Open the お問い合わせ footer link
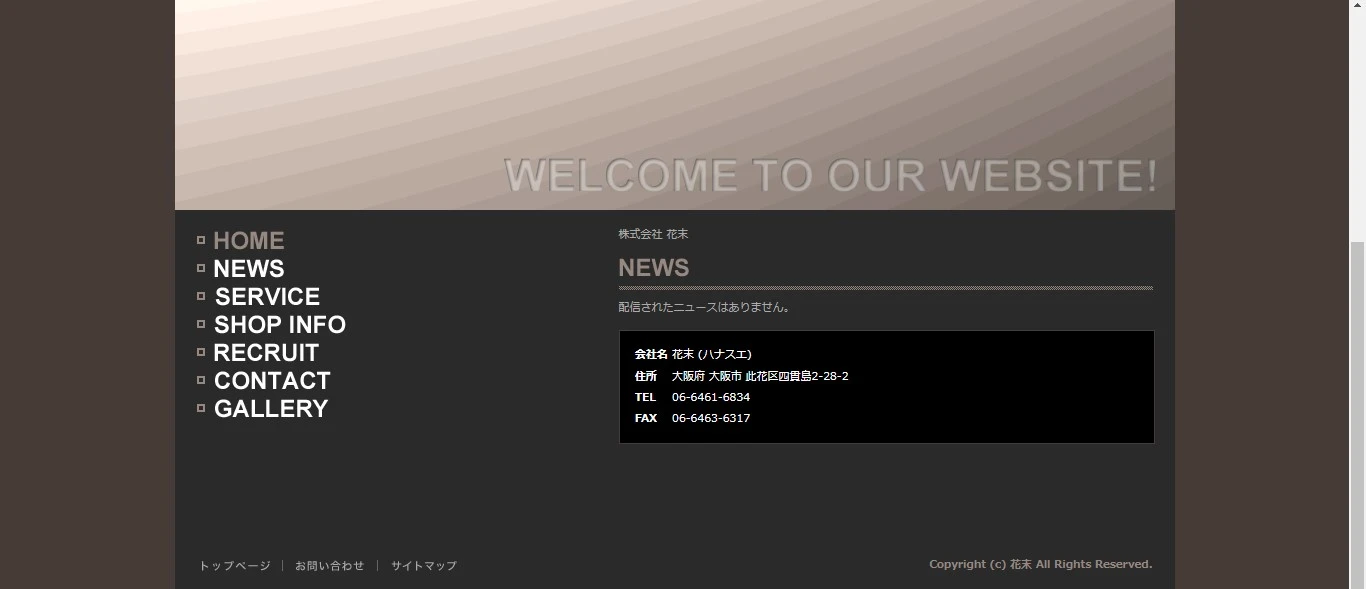Image resolution: width=1366 pixels, height=589 pixels. coord(330,566)
